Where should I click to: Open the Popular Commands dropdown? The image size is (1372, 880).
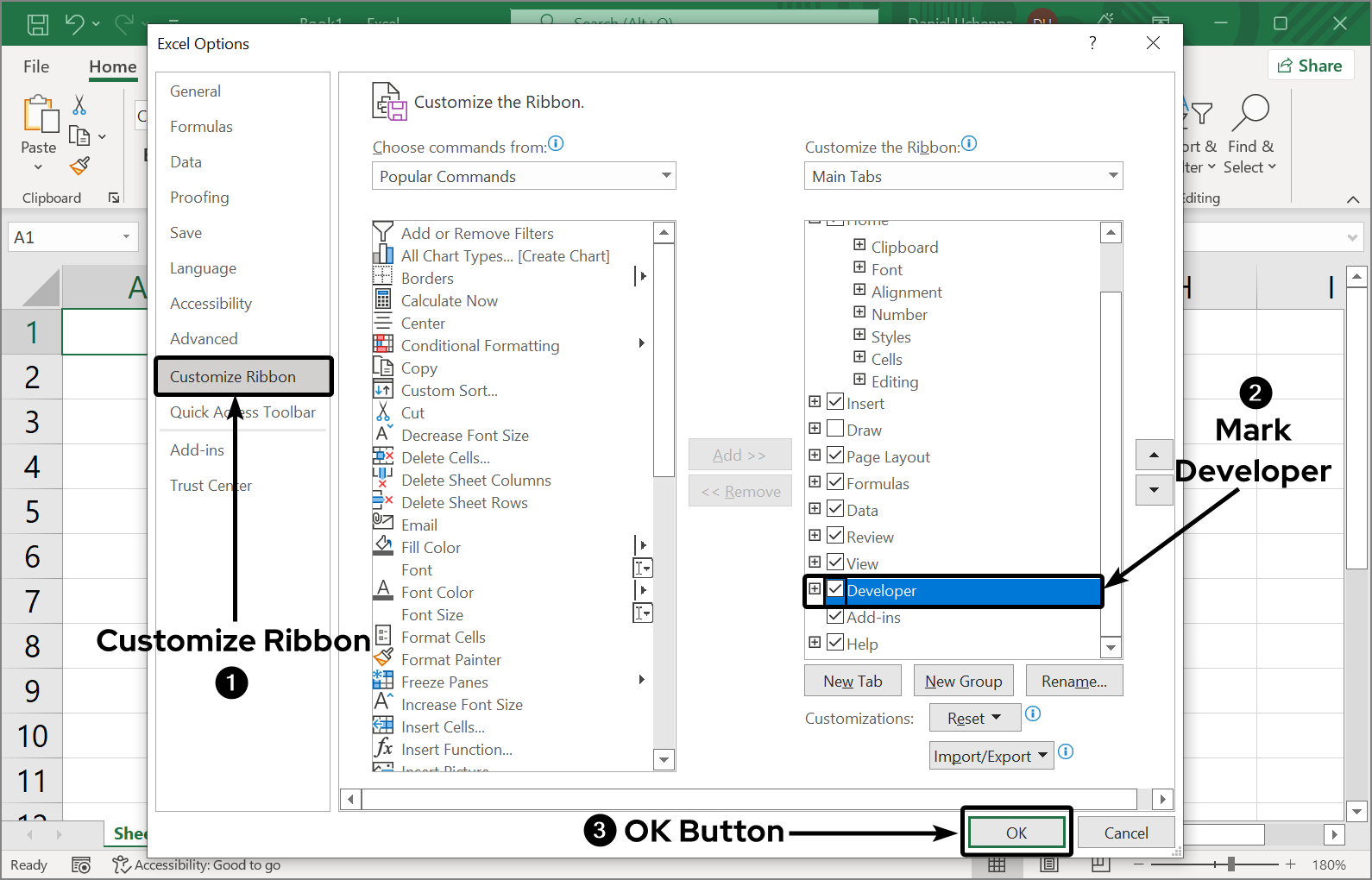524,176
